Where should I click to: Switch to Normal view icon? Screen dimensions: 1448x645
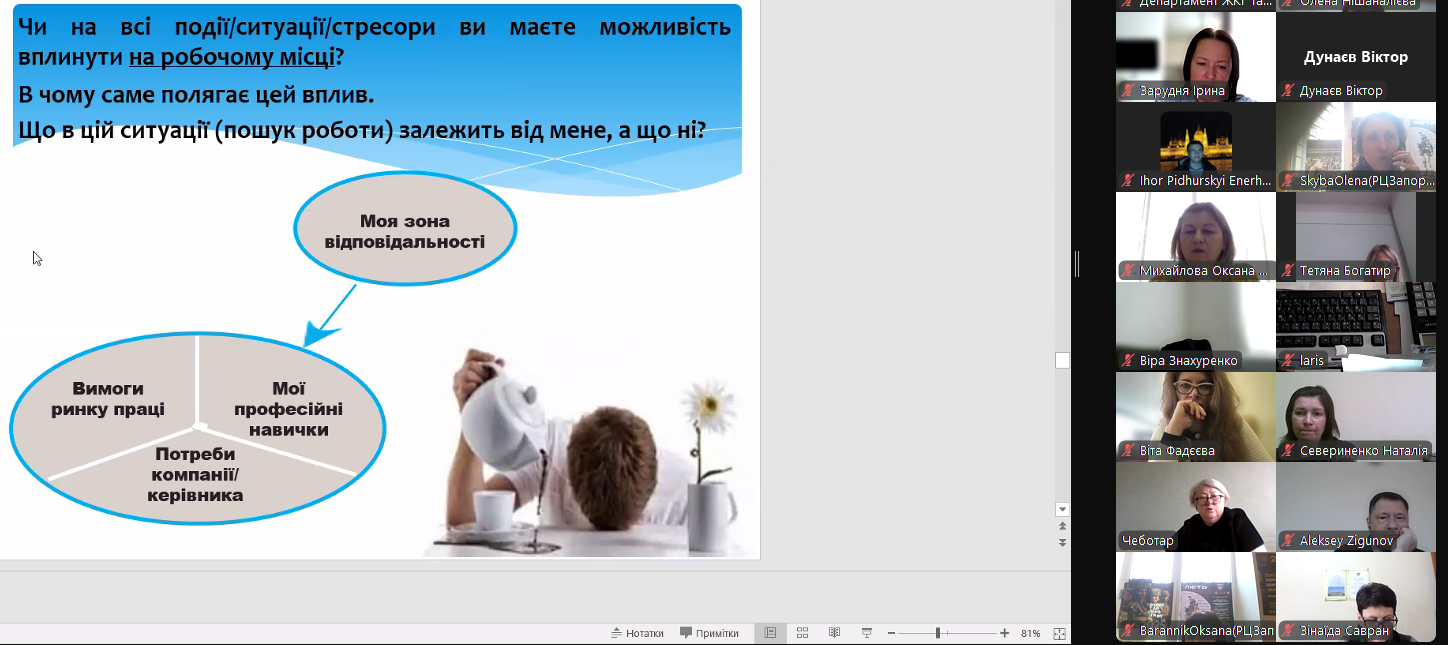(770, 633)
